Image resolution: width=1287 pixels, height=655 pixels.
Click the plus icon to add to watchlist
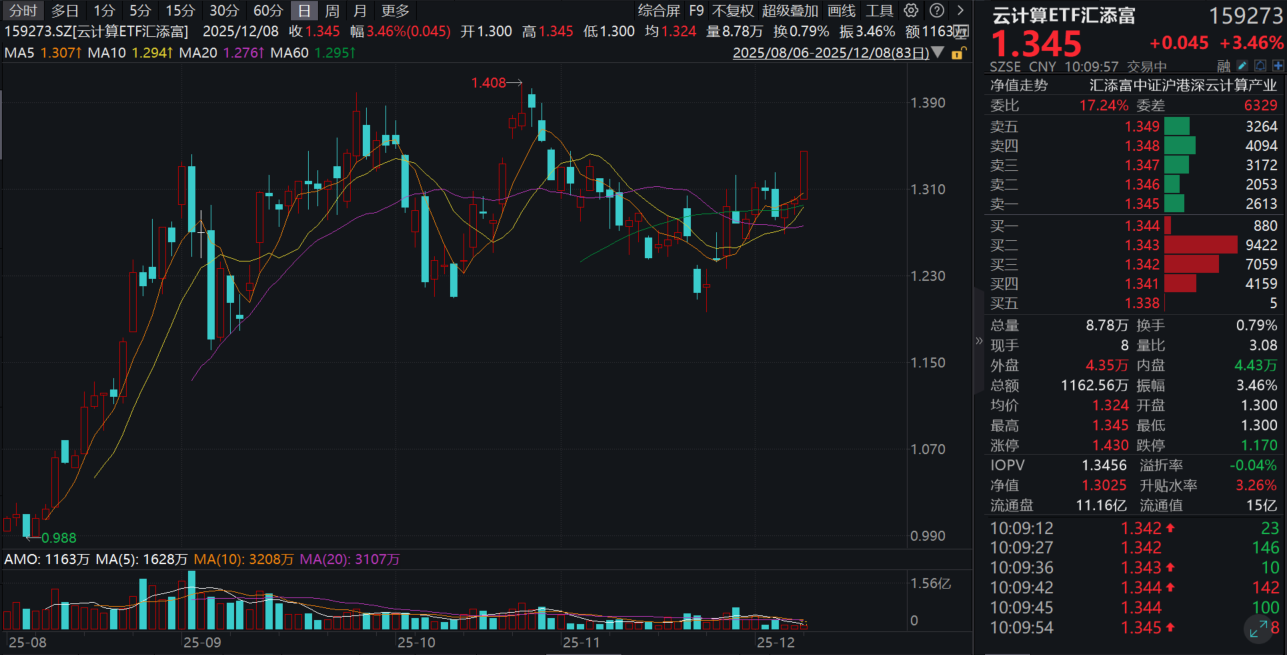pyautogui.click(x=1279, y=64)
